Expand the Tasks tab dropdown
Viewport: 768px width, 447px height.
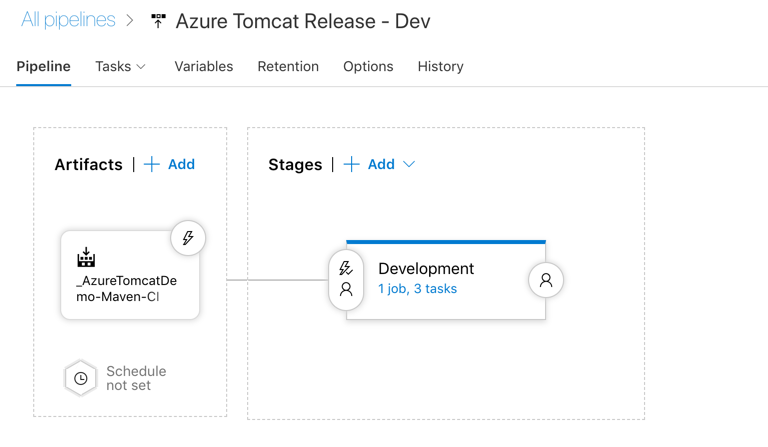point(140,67)
